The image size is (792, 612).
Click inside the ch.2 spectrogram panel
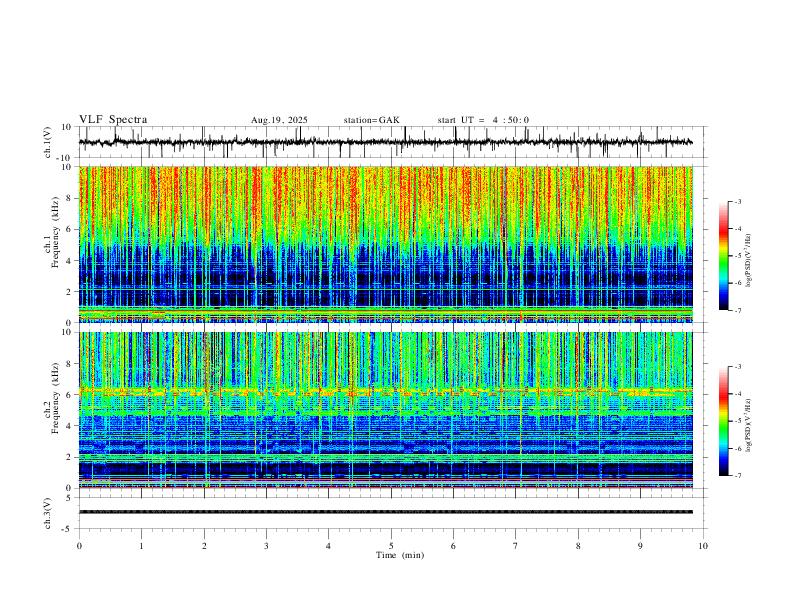coord(385,410)
